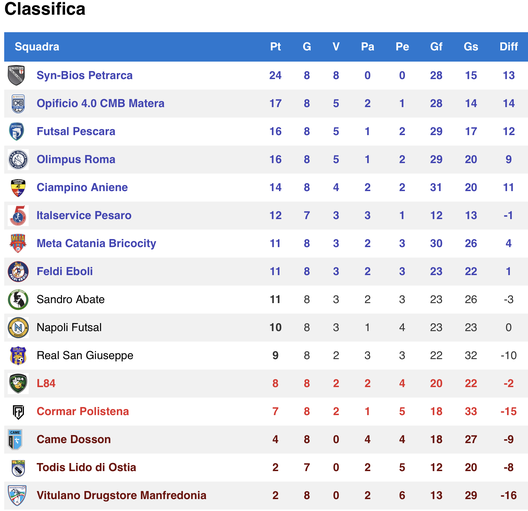
Task: Click the Olimpus Roma round crest
Action: 18,160
